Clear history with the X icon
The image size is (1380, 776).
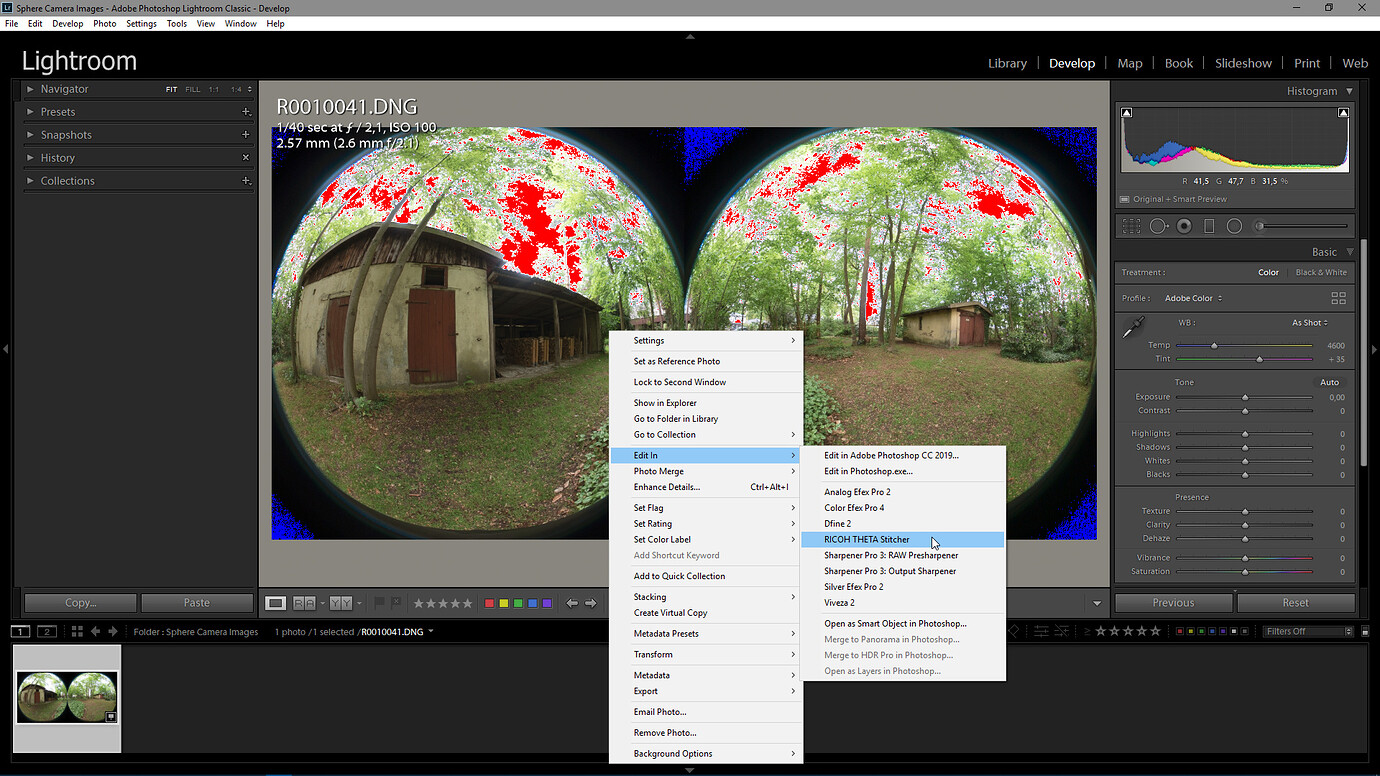246,157
